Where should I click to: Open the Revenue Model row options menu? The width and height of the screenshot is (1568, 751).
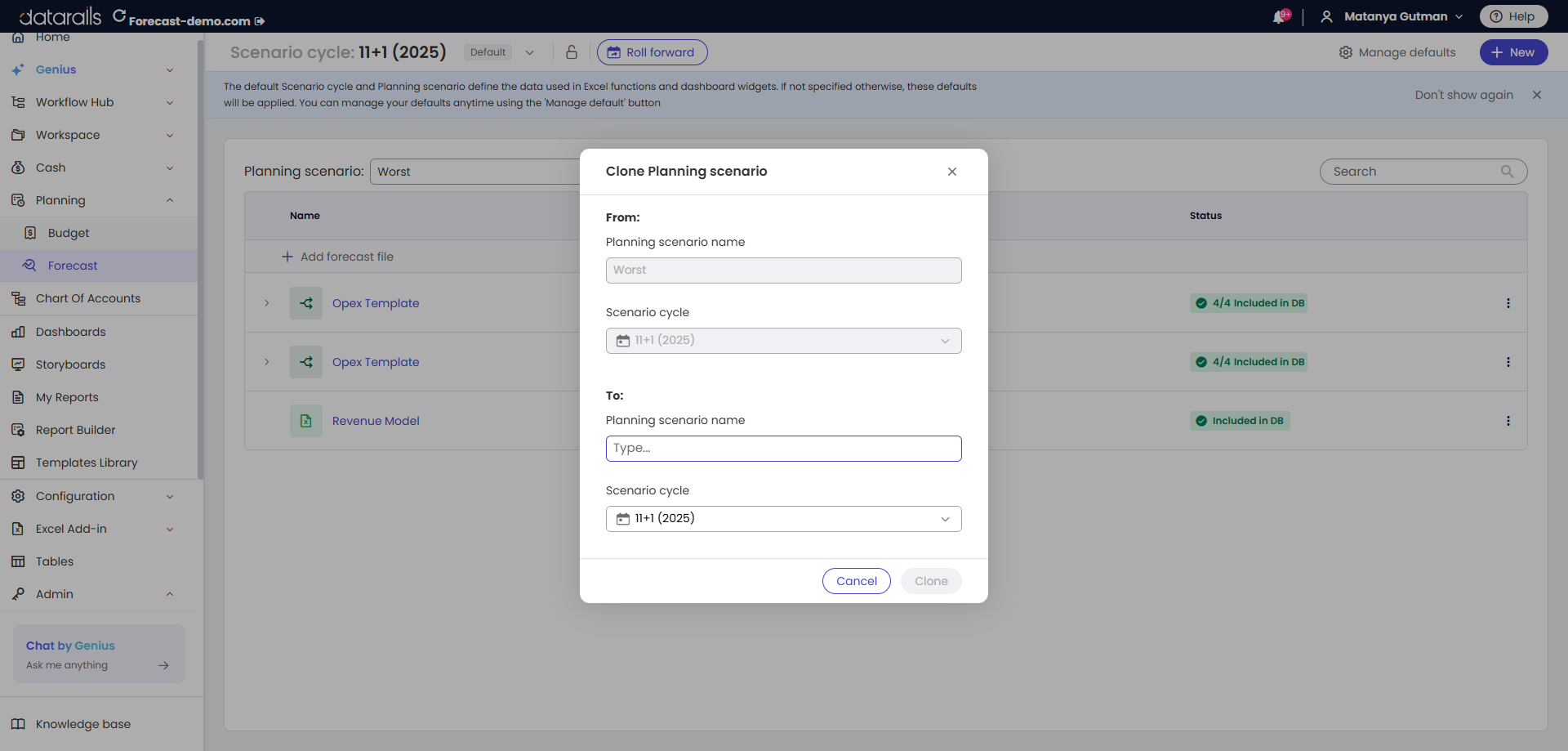[x=1508, y=421]
